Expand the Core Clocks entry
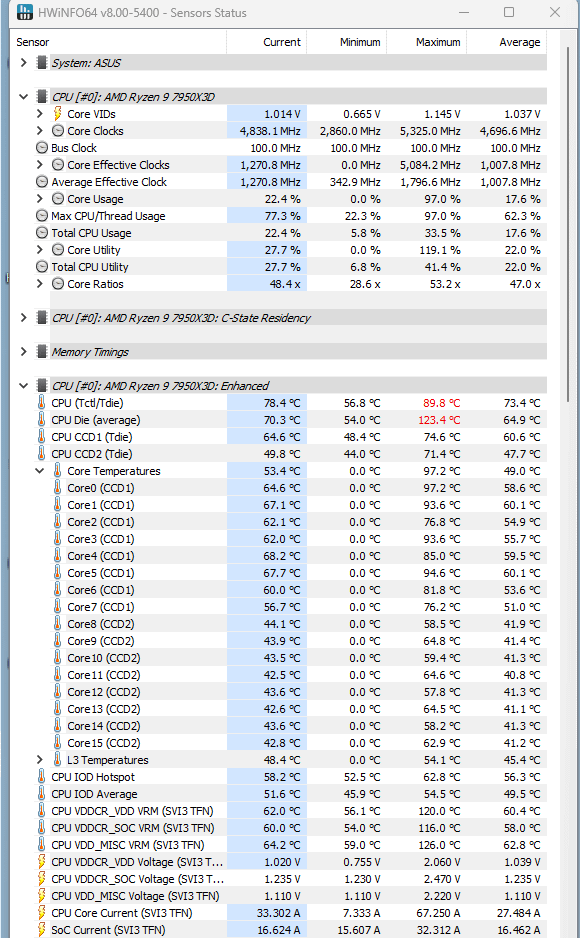 (39, 130)
